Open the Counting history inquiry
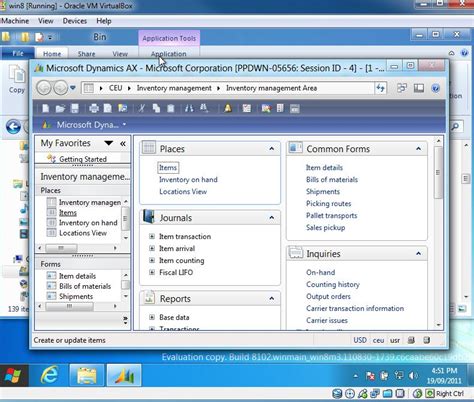This screenshot has width=474, height=402. click(333, 284)
